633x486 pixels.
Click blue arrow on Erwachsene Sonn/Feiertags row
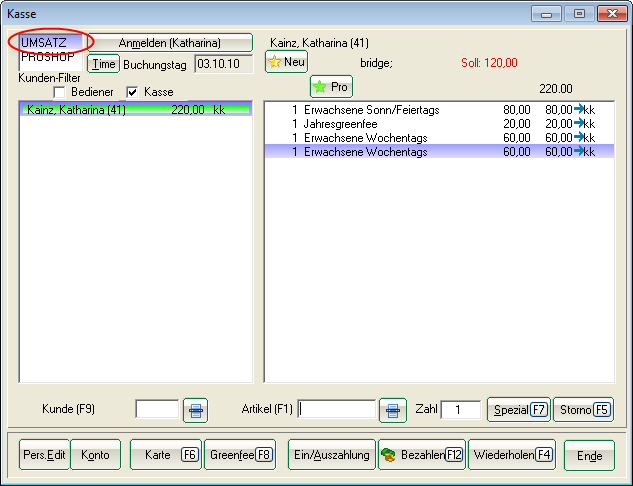coord(579,109)
